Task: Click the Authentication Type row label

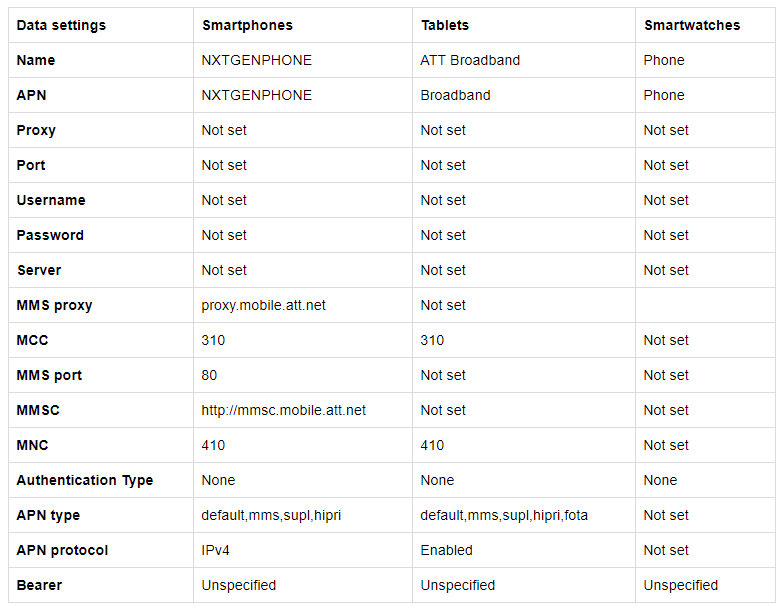Action: pyautogui.click(x=85, y=480)
